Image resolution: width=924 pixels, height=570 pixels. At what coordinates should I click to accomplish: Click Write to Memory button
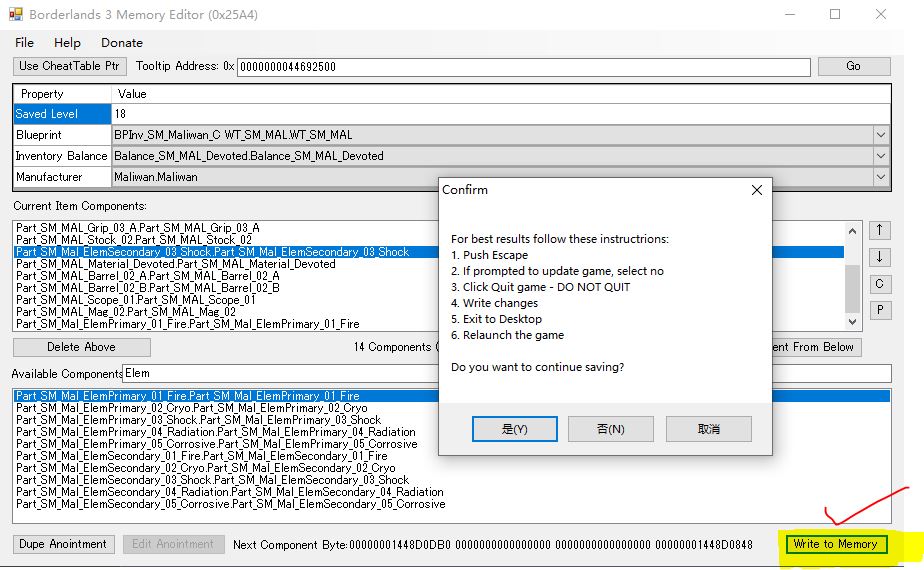click(x=836, y=544)
